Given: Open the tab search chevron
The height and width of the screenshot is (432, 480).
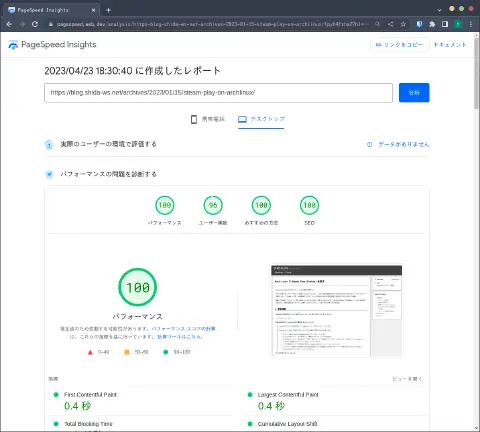Looking at the screenshot, I should [439, 10].
